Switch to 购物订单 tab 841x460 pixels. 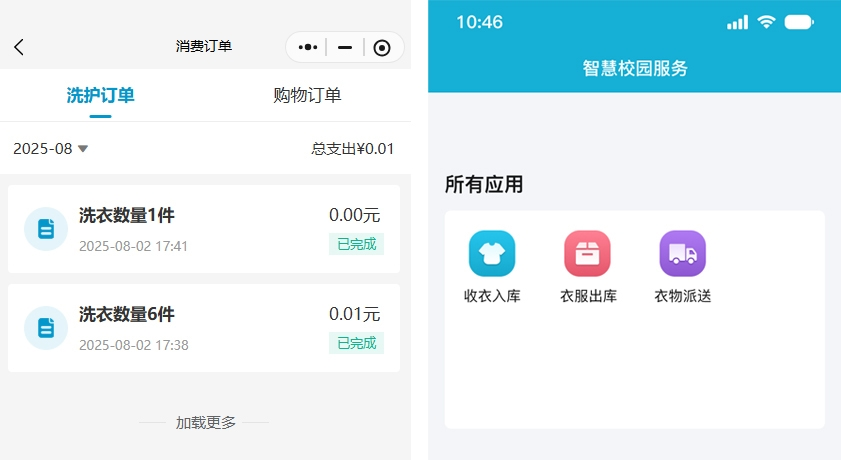click(307, 96)
